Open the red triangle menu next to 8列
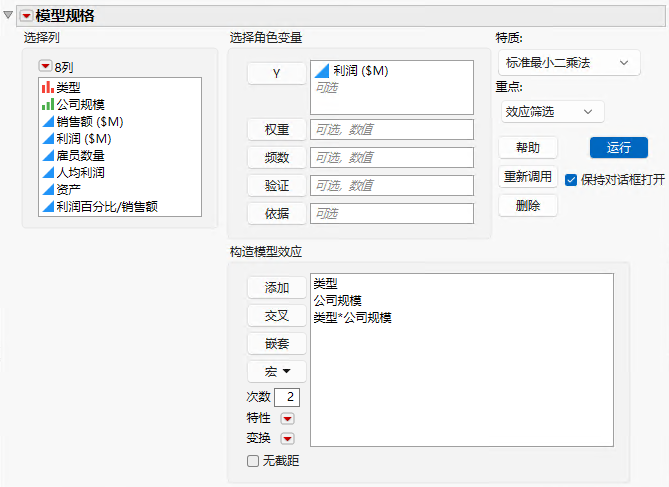 click(45, 66)
